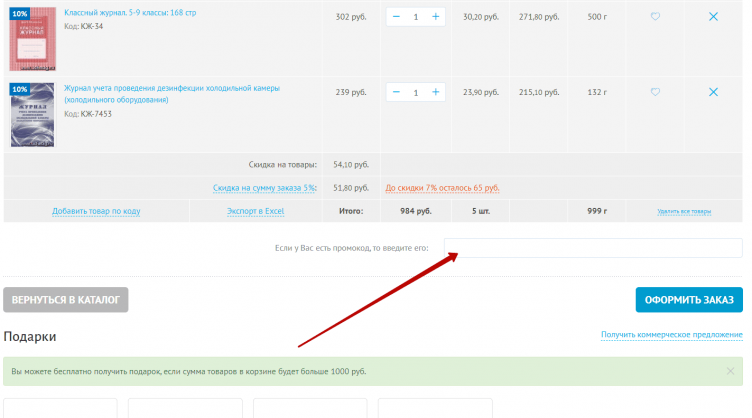Click the disinfection journal product thumbnail
This screenshot has width=752, height=418.
point(32,115)
